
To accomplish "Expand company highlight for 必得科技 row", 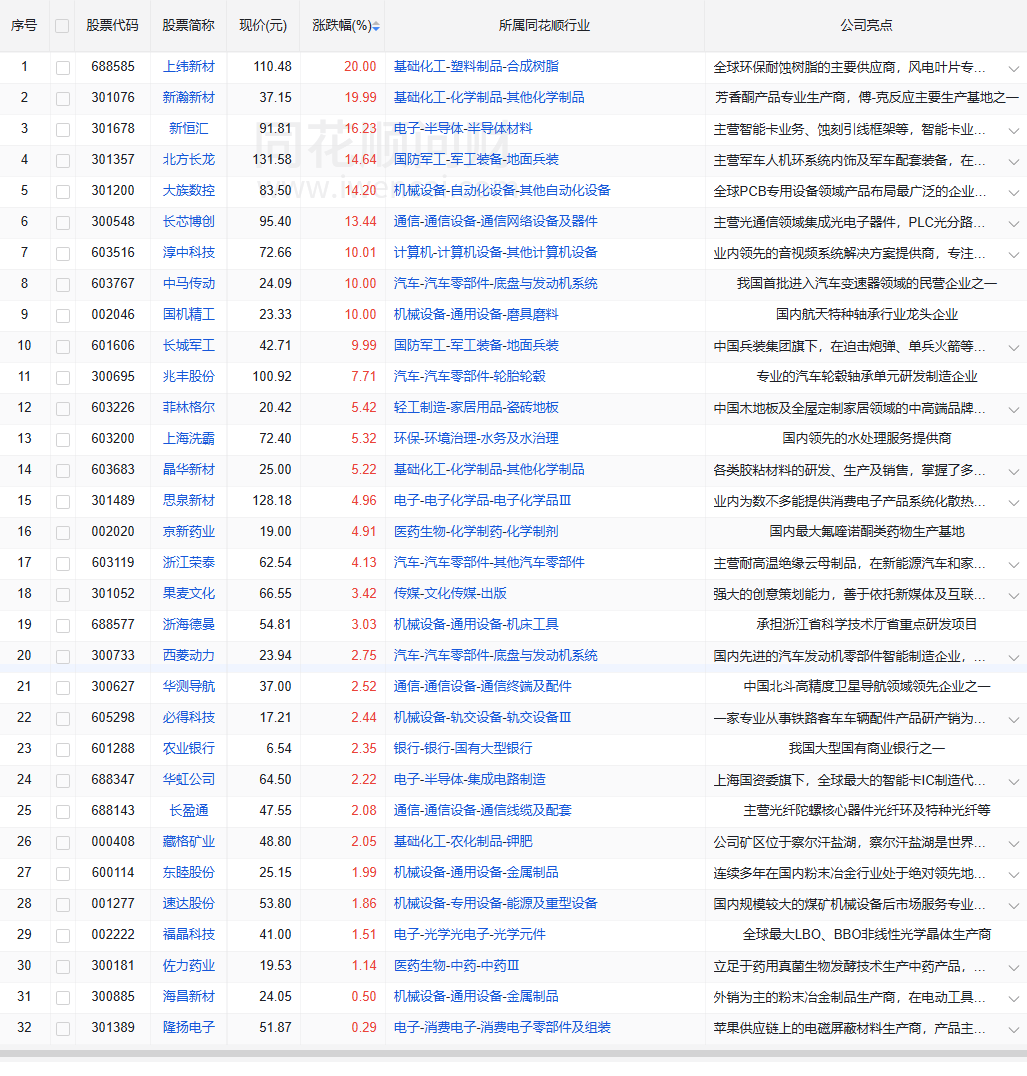I will coord(1013,719).
